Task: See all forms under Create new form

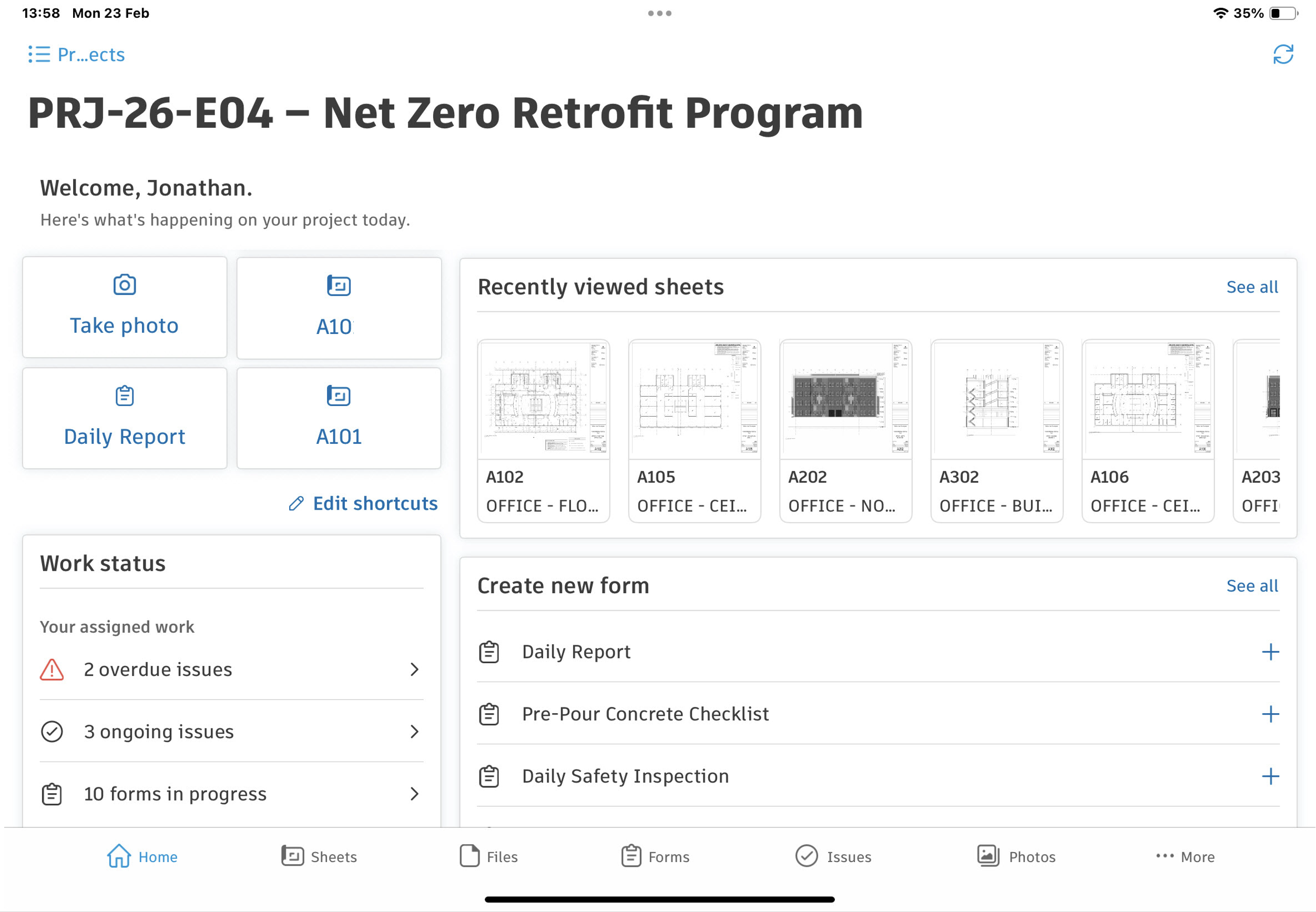Action: click(x=1251, y=586)
